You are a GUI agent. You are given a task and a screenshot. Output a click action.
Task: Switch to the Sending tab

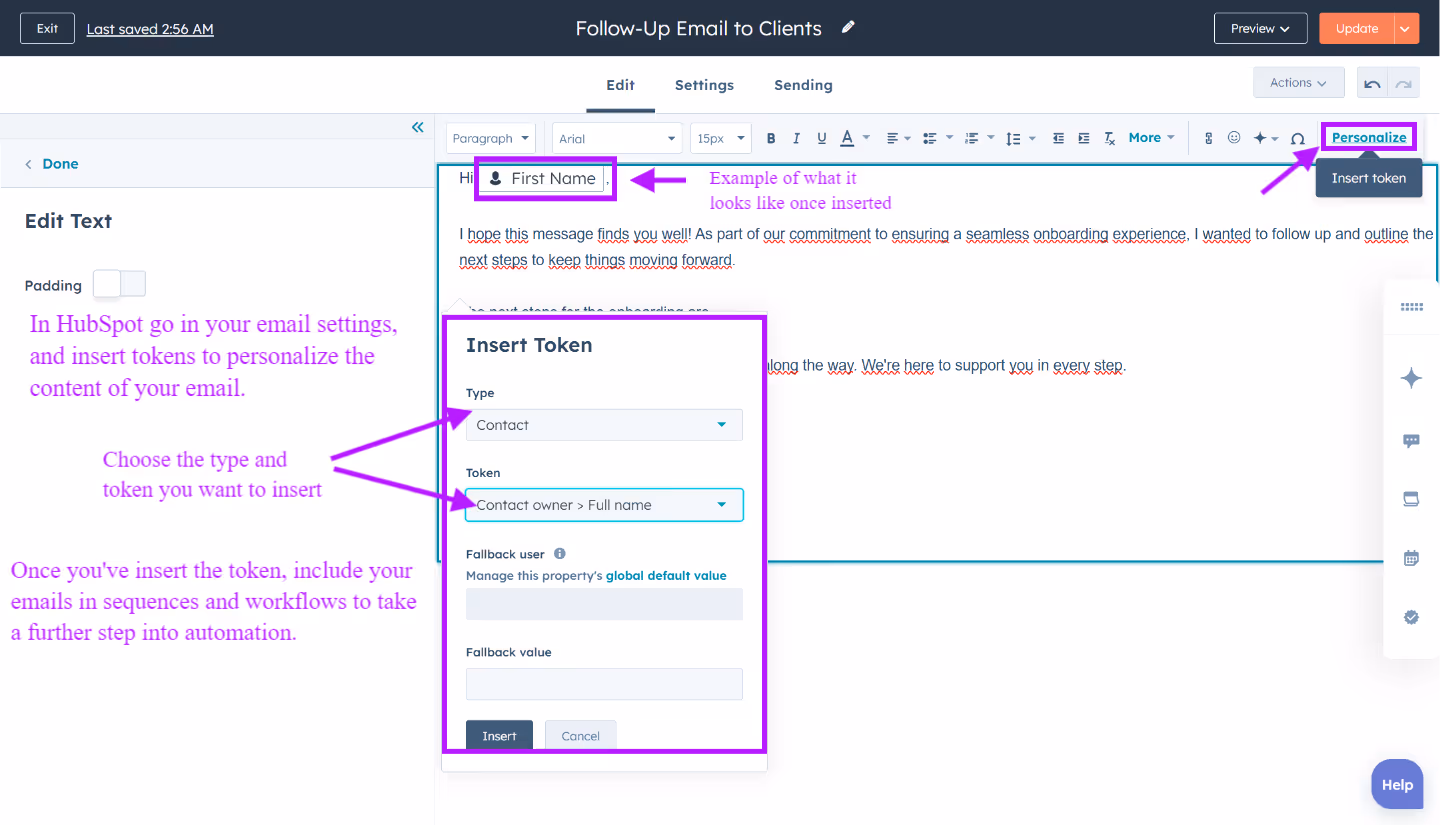coord(803,85)
